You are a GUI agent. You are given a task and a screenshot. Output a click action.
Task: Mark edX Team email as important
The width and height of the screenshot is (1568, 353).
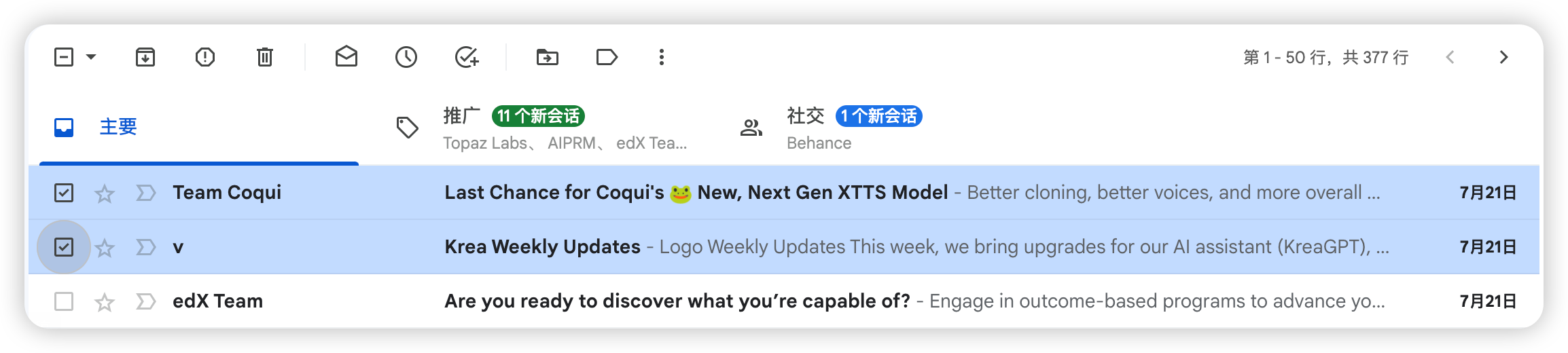point(145,301)
